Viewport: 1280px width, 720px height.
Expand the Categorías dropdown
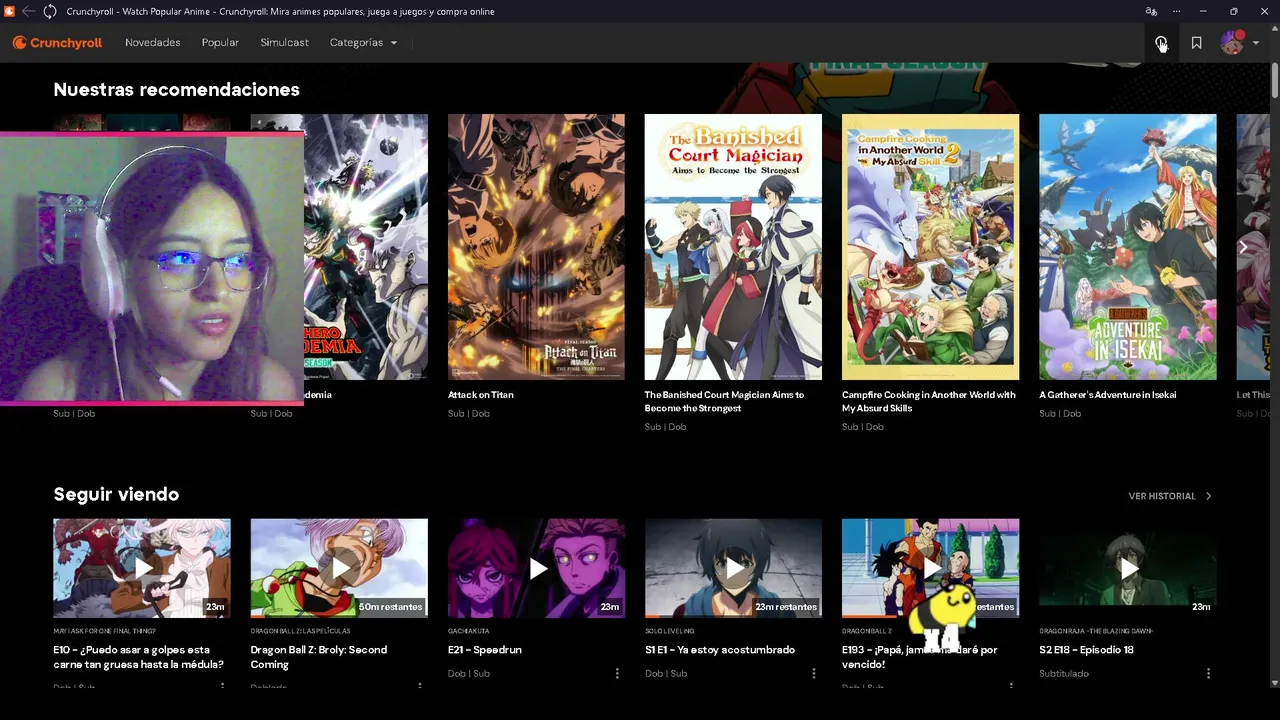[x=363, y=43]
